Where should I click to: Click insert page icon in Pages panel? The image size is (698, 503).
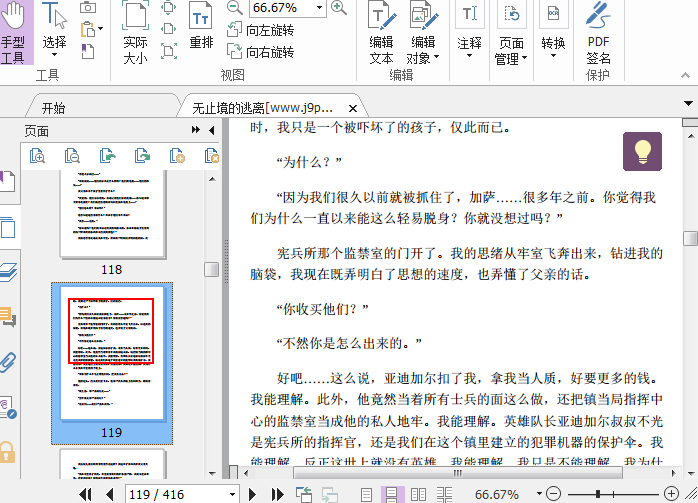[177, 156]
